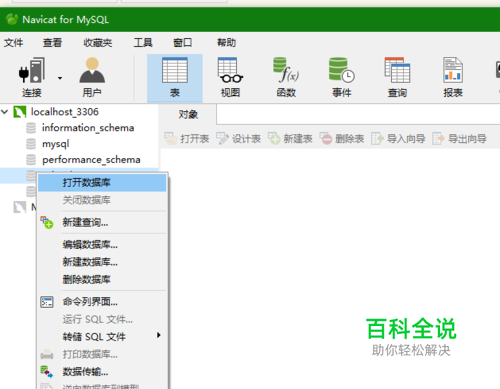This screenshot has height=389, width=500.
Task: Expand the 连接 dropdown arrow
Action: point(60,78)
